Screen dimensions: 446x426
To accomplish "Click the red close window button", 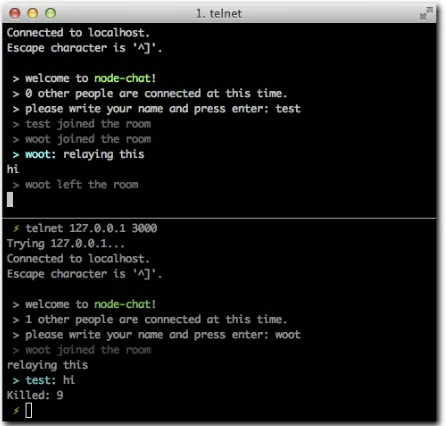I will (x=15, y=13).
